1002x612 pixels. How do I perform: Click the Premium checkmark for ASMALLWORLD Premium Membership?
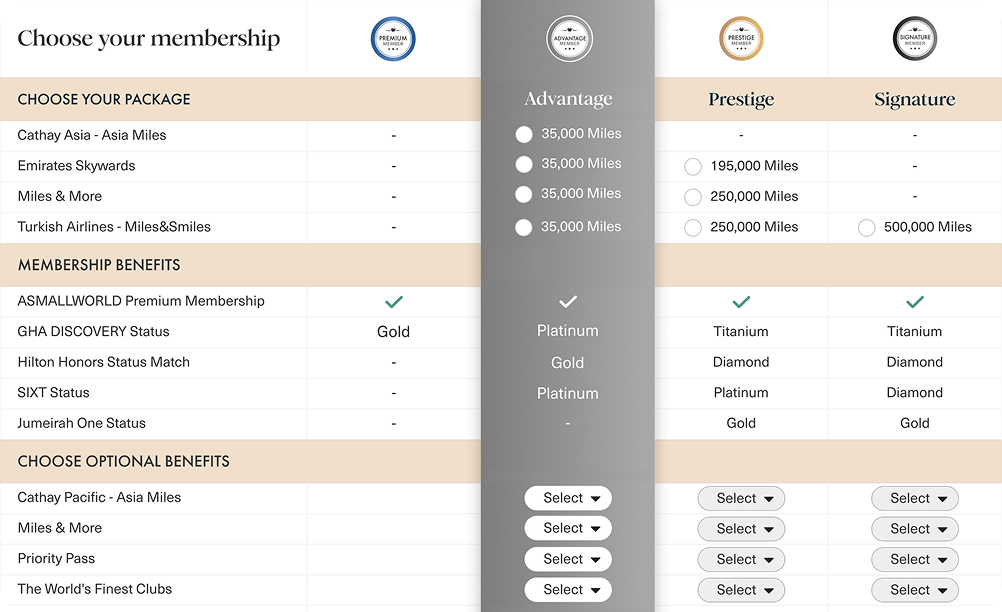[393, 301]
